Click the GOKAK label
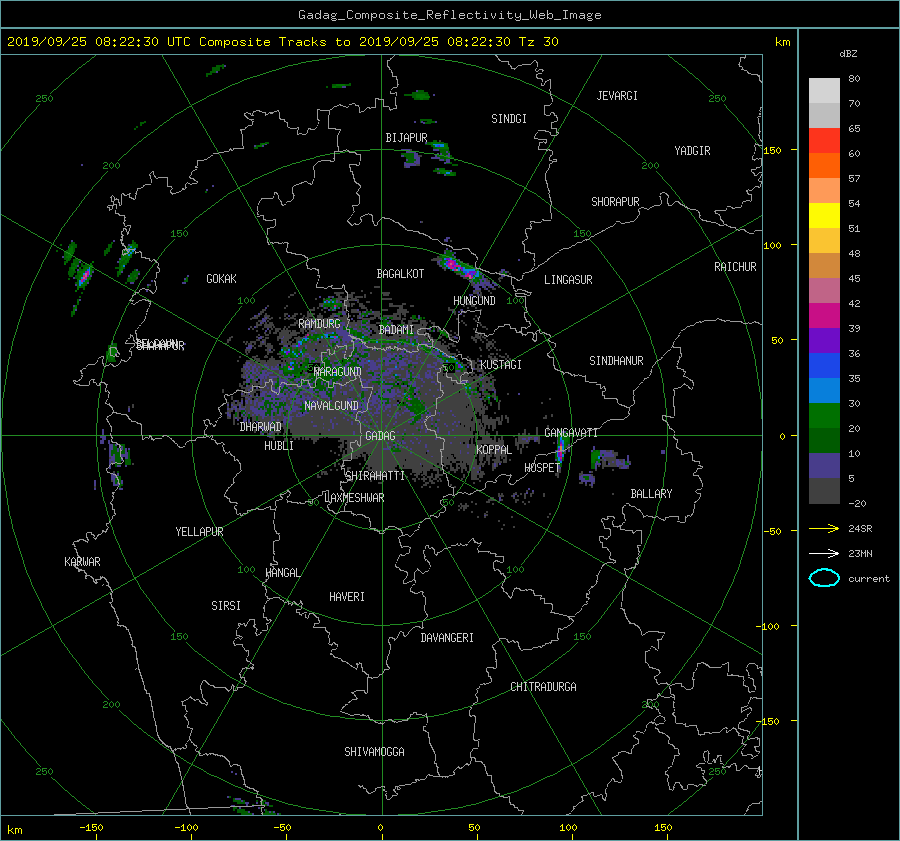 click(222, 279)
